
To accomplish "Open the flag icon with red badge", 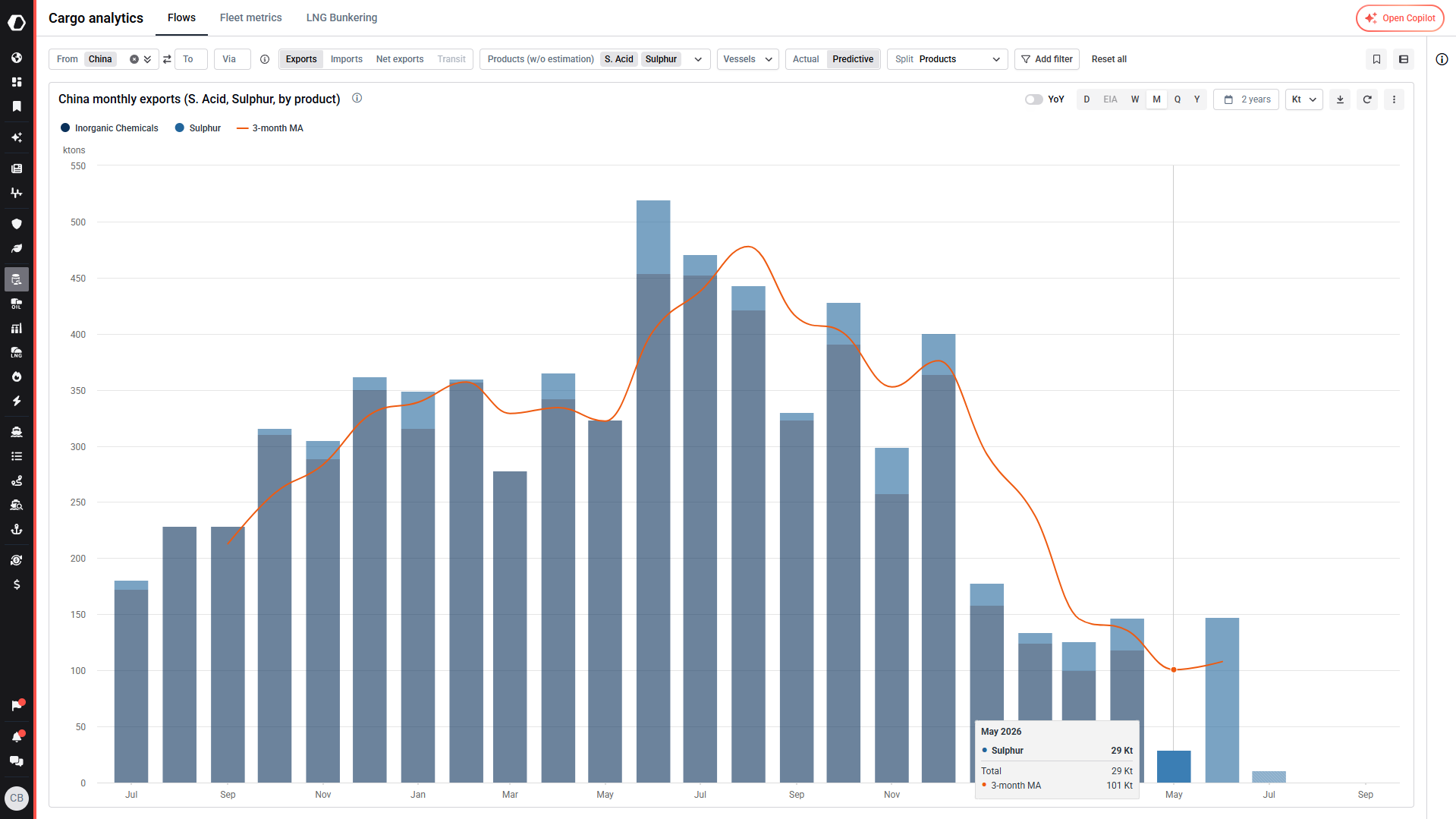I will click(17, 706).
